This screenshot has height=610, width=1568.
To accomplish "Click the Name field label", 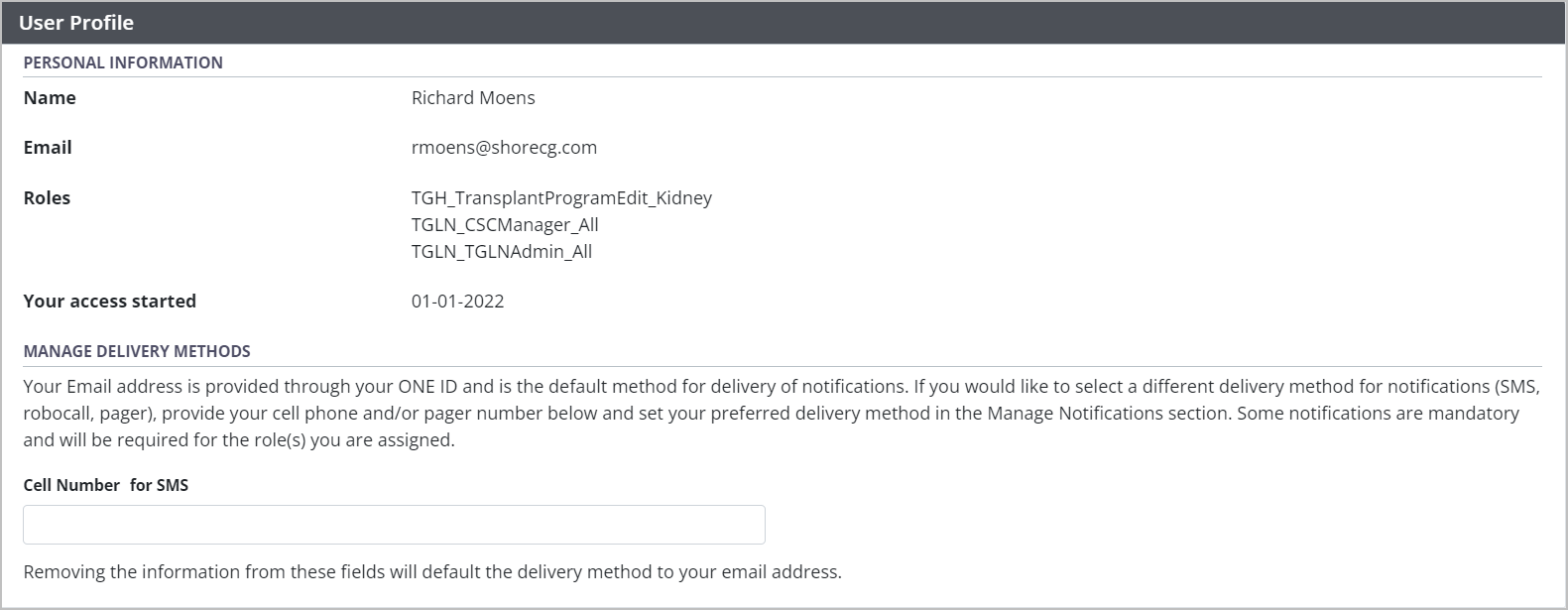I will click(50, 98).
